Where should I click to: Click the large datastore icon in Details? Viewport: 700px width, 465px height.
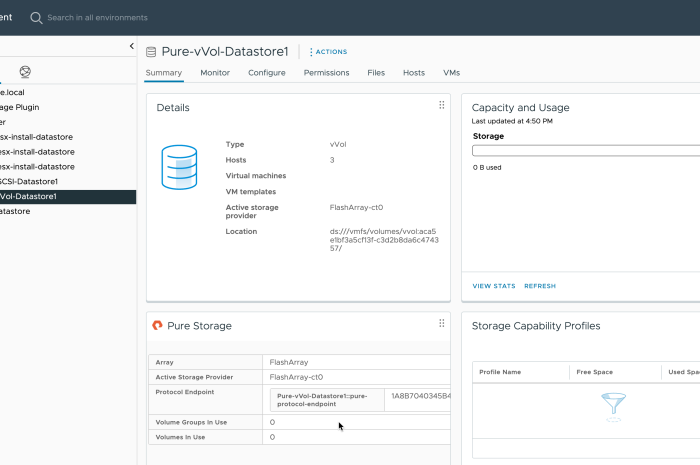tap(179, 166)
